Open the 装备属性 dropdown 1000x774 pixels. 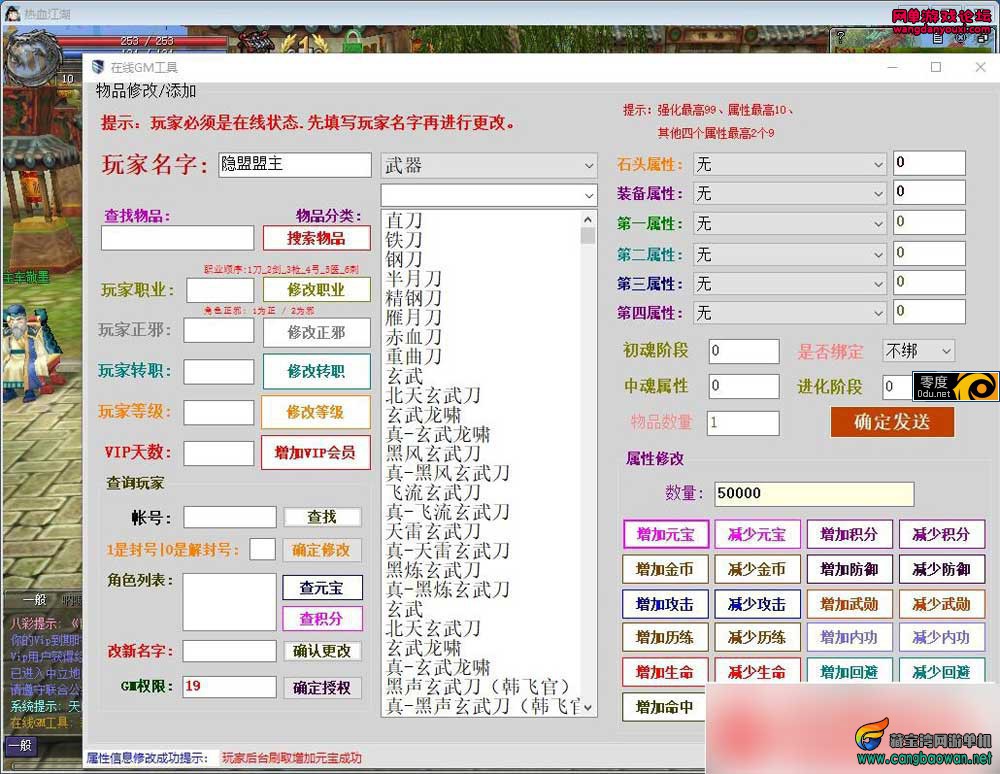pyautogui.click(x=790, y=193)
